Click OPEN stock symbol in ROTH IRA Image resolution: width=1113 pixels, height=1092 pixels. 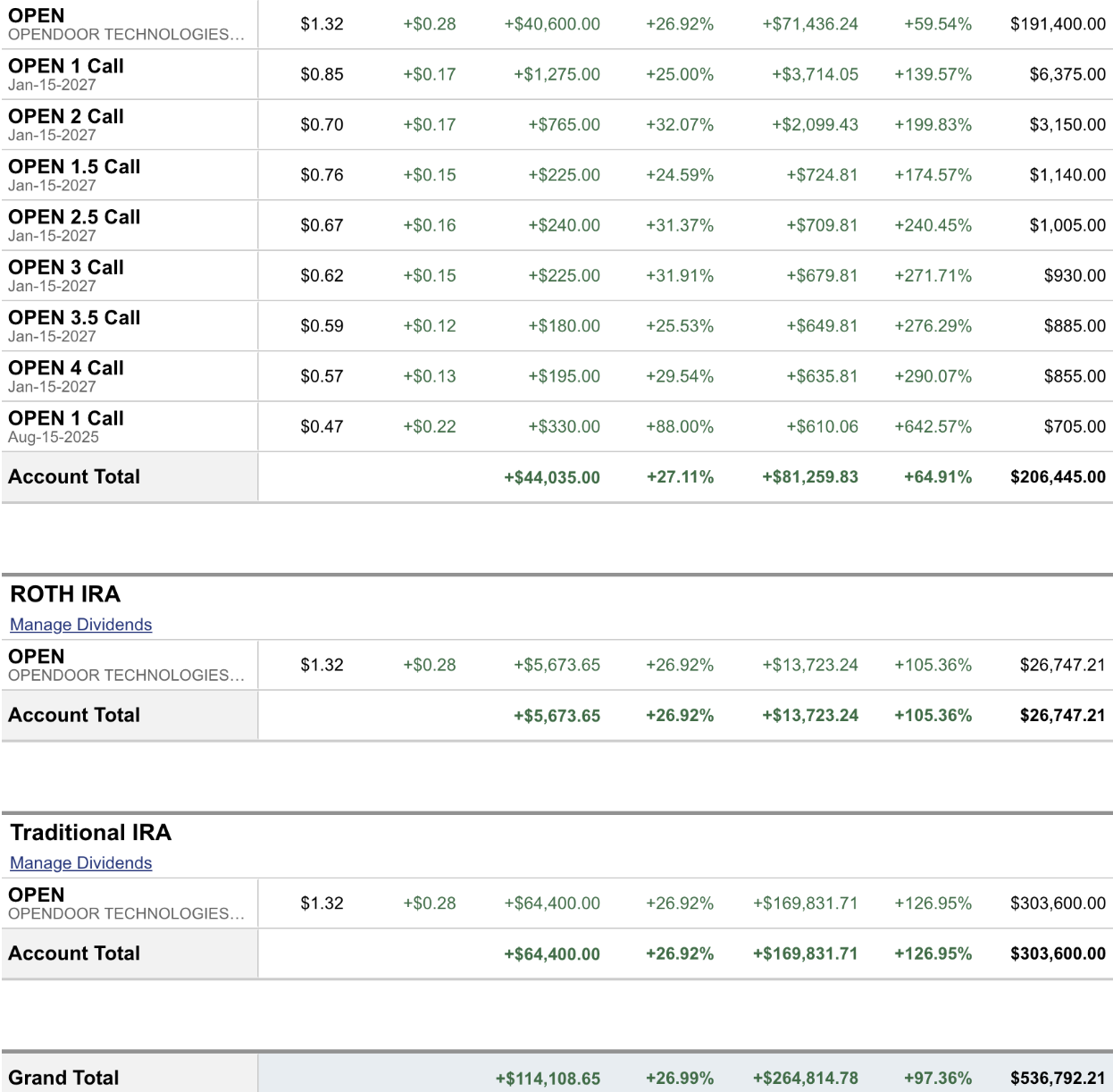tap(37, 657)
